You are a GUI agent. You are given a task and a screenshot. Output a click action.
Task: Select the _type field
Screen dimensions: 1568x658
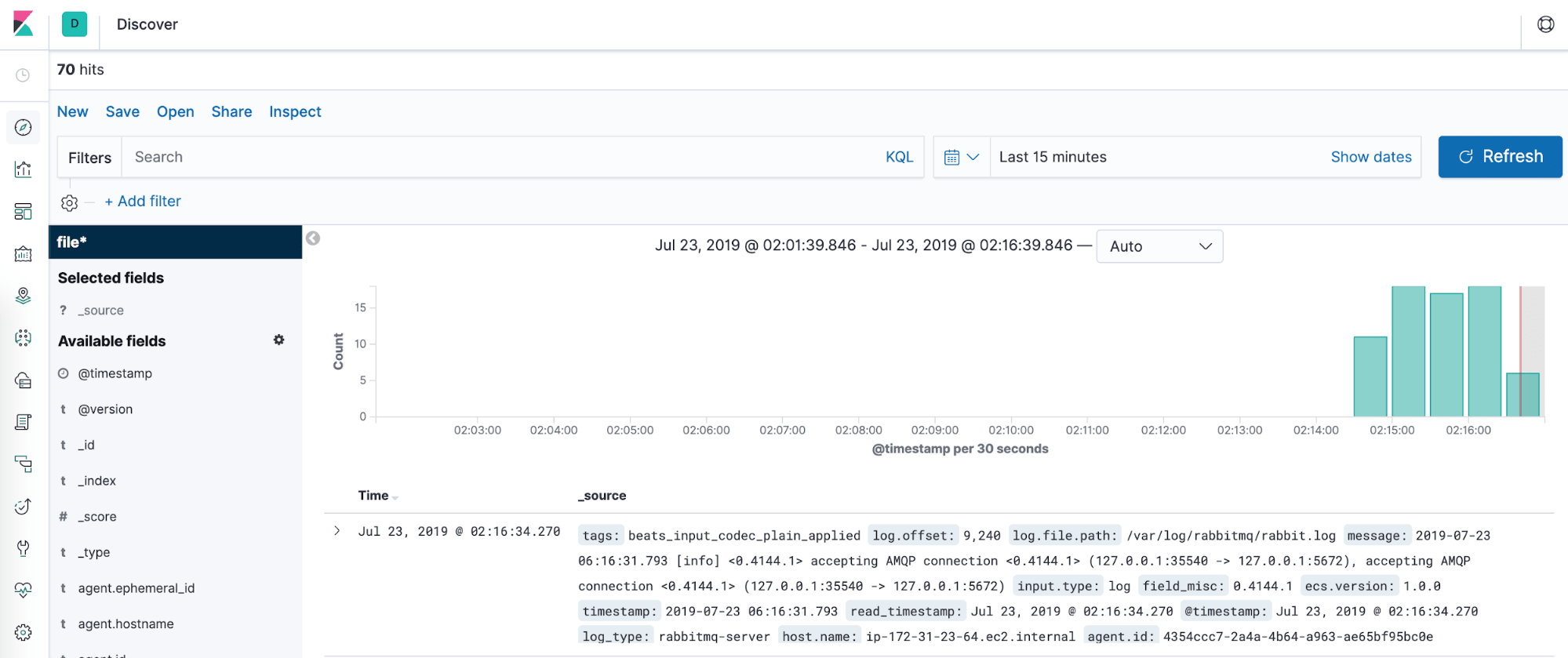point(93,552)
